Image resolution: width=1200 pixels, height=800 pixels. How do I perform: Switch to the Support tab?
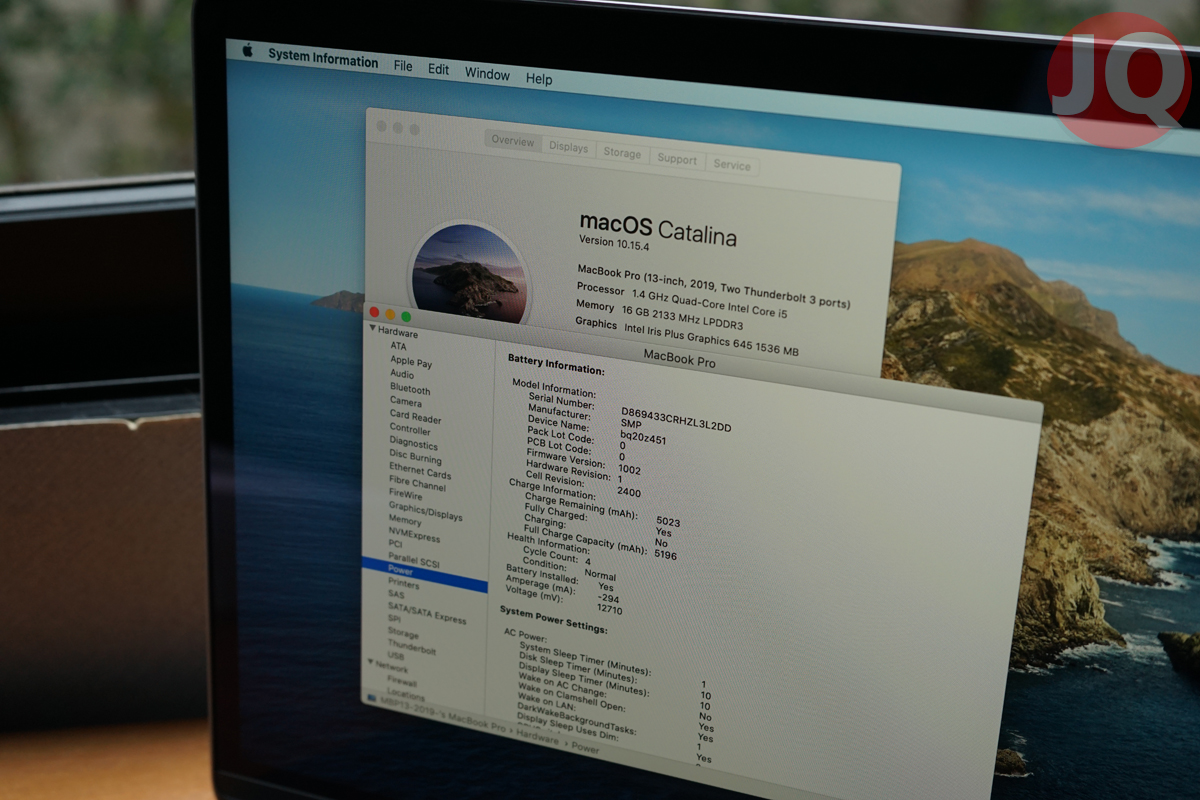(x=677, y=159)
